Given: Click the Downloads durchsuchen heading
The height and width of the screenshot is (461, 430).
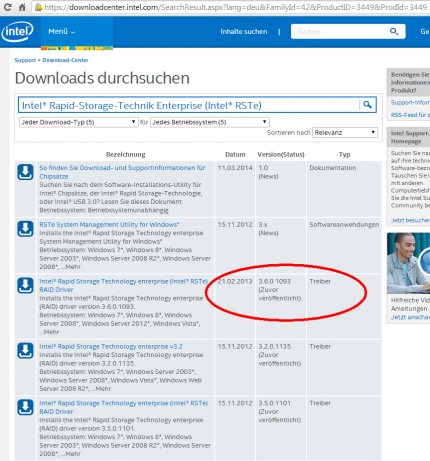Looking at the screenshot, I should 102,78.
